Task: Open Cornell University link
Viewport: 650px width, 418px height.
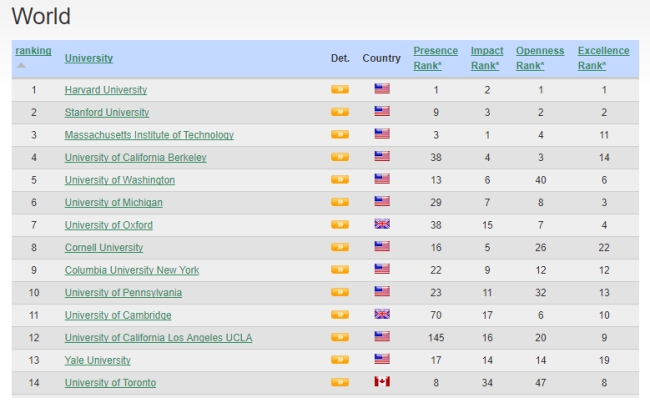Action: [104, 248]
